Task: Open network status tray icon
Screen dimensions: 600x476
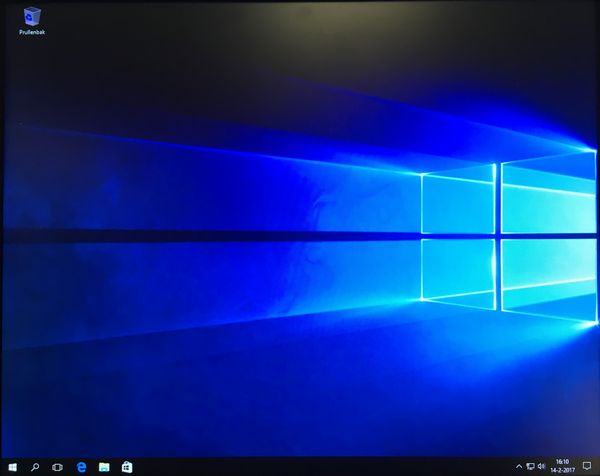Action: click(530, 466)
